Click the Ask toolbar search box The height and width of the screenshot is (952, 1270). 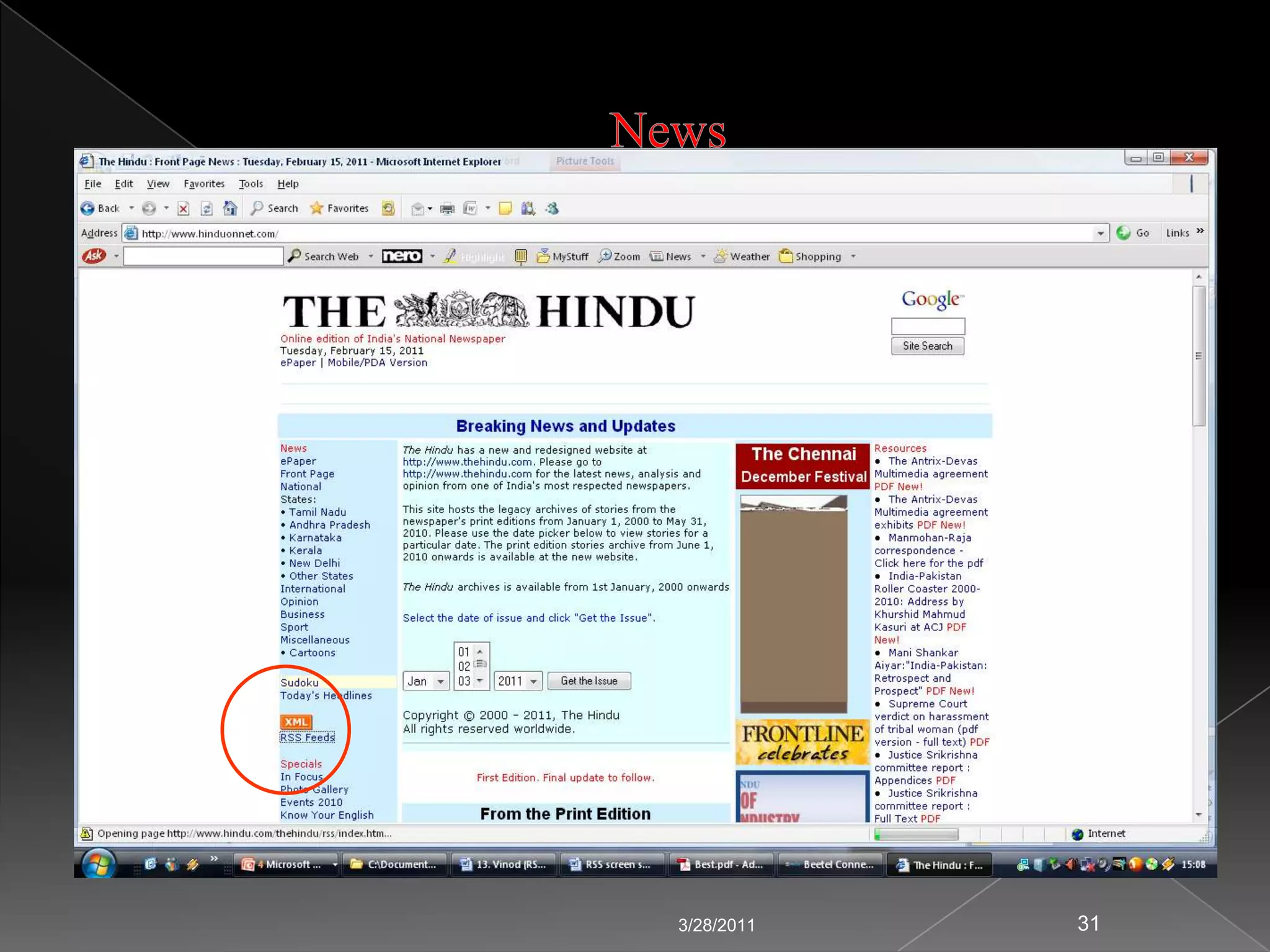(203, 256)
